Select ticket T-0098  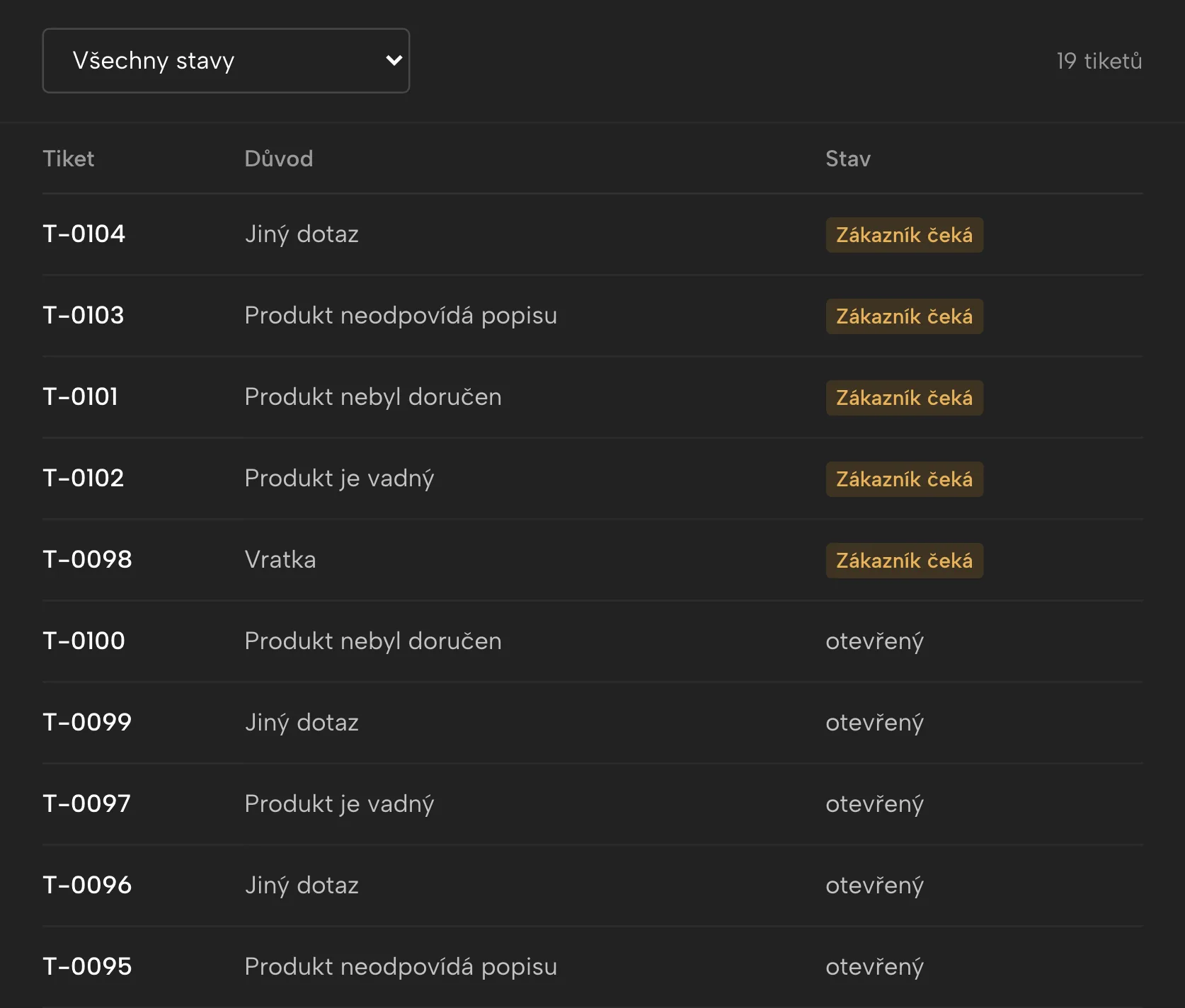pos(87,560)
